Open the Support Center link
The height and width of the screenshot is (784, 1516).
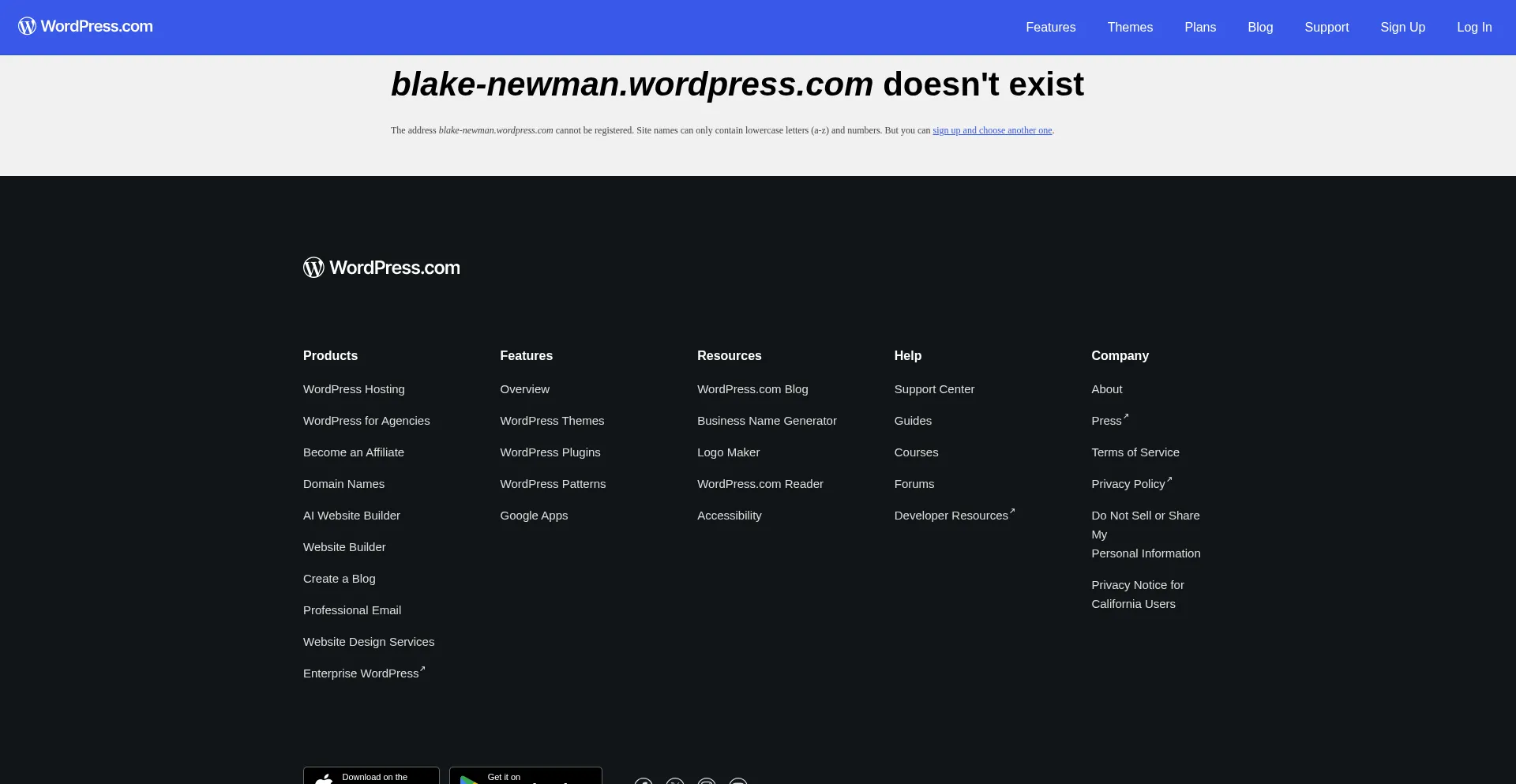click(934, 389)
